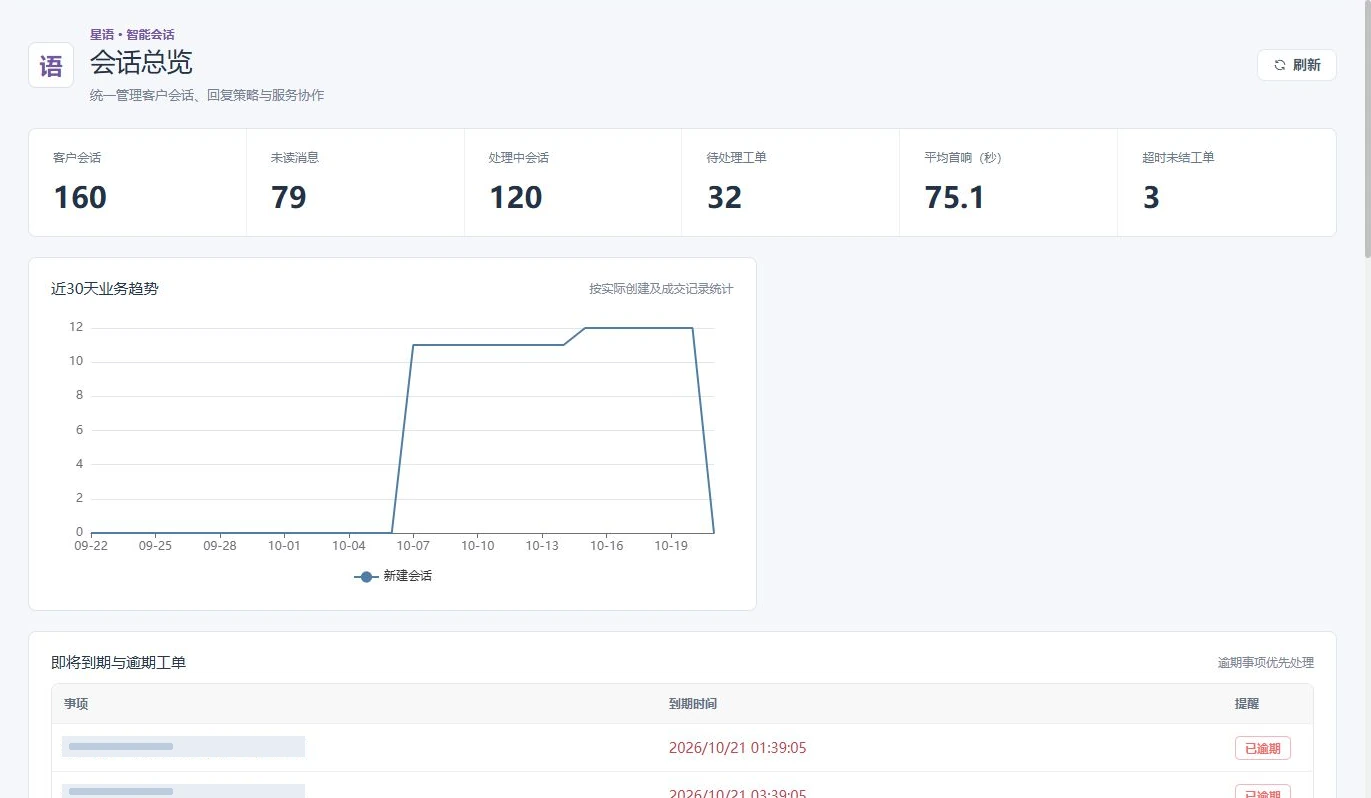The height and width of the screenshot is (798, 1371).
Task: Click the 星语・智能会话 brand label
Action: point(132,35)
